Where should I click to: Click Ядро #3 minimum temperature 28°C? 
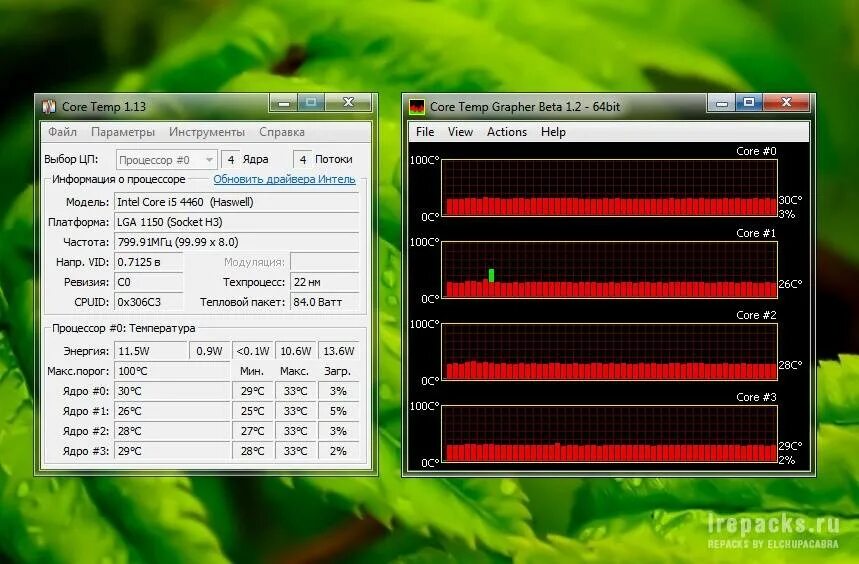pyautogui.click(x=253, y=451)
